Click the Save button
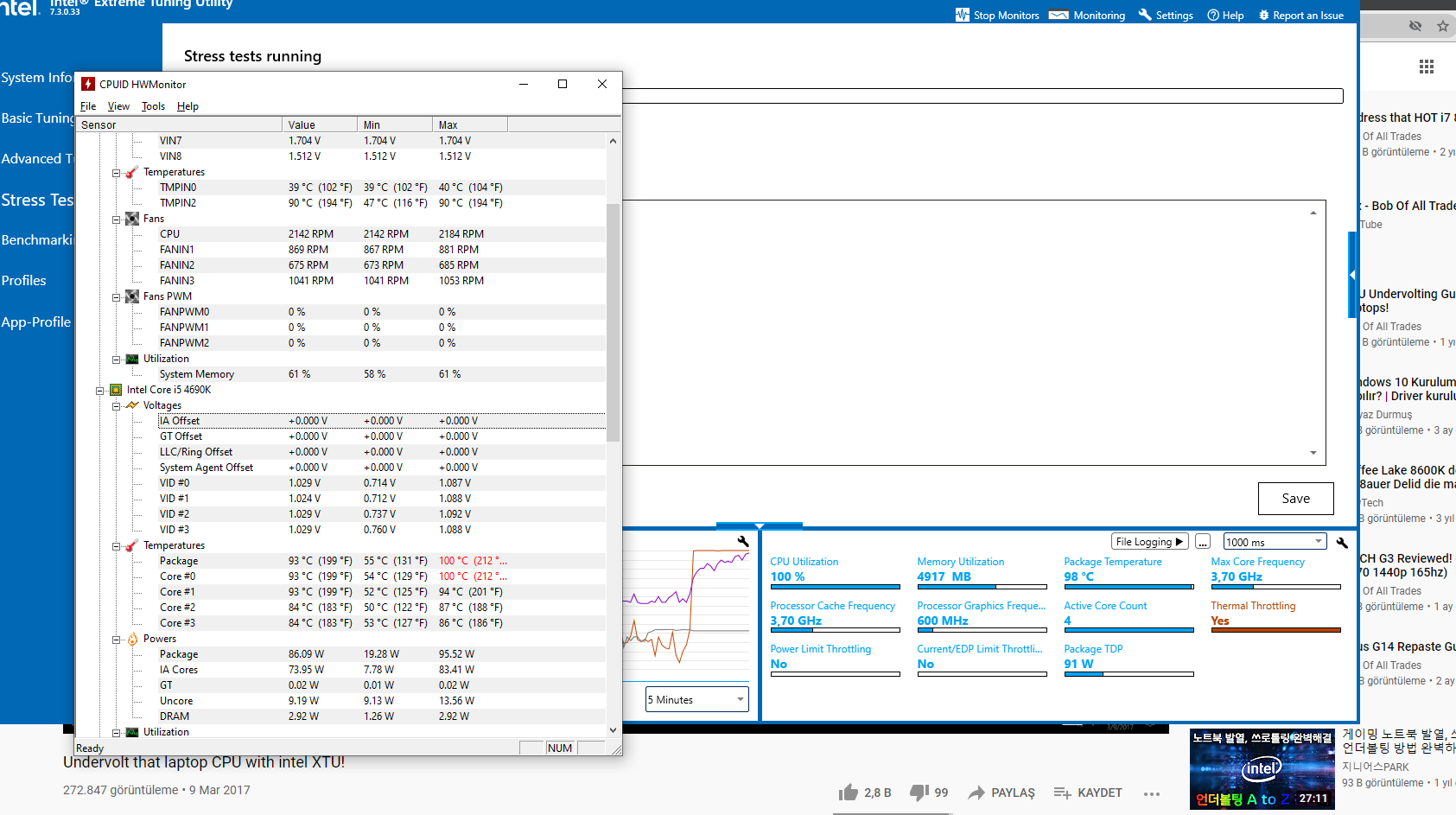The width and height of the screenshot is (1456, 815). coord(1294,499)
